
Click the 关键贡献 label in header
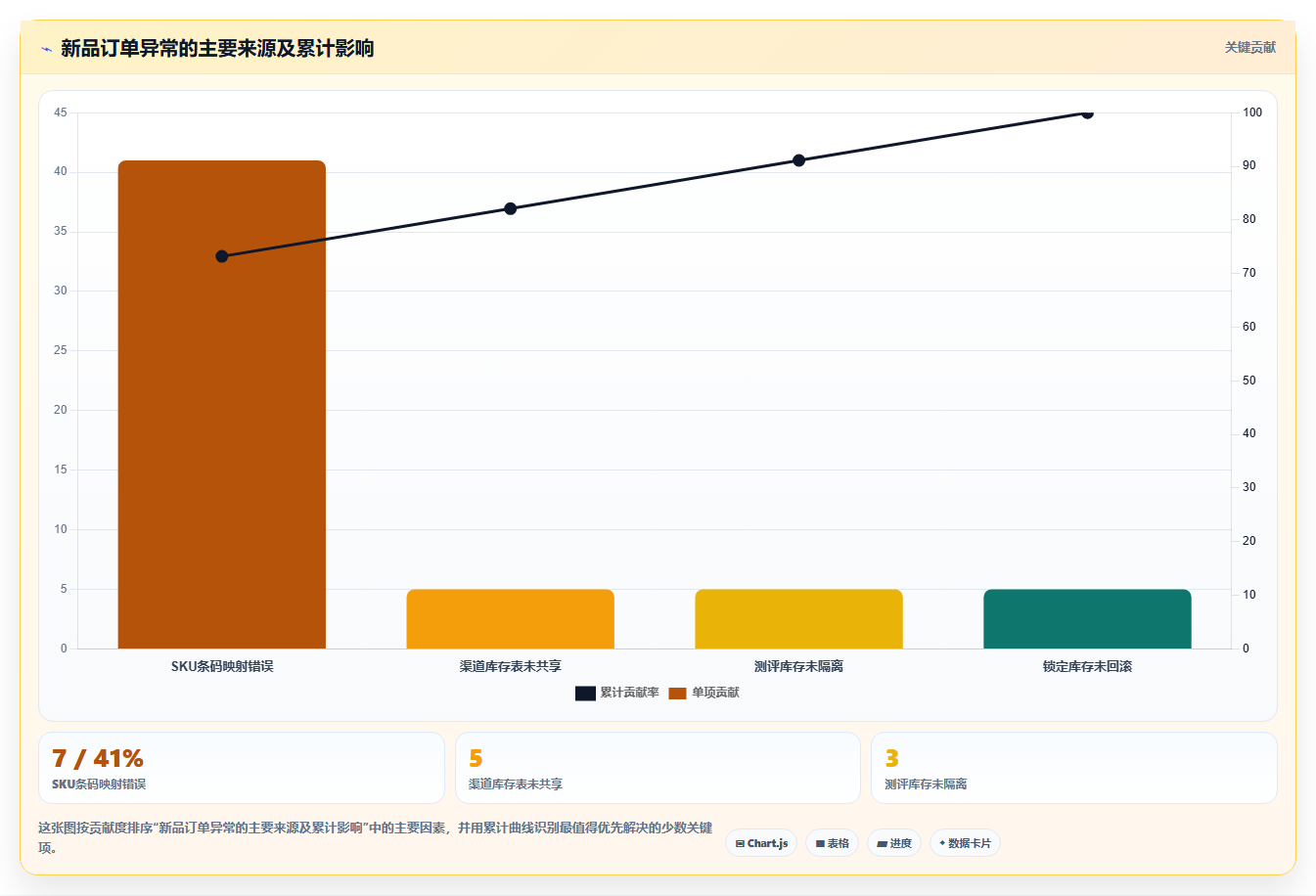1250,47
